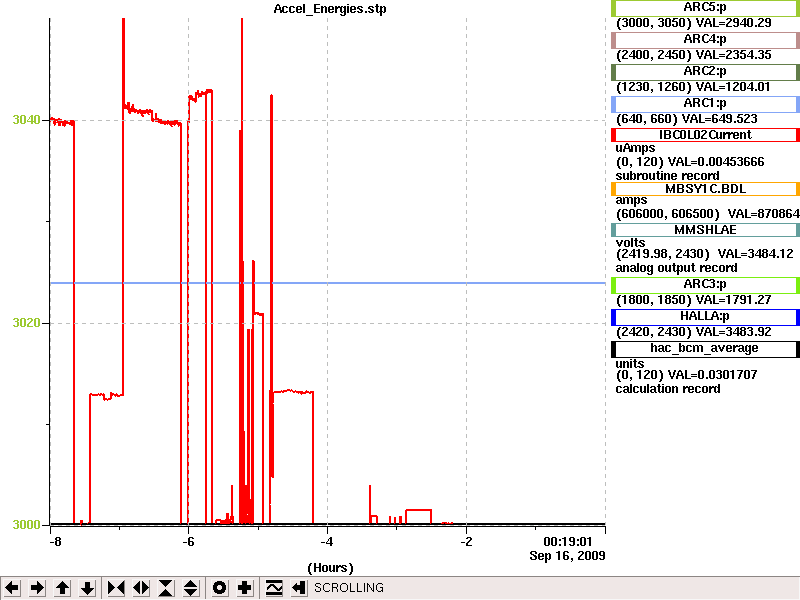Zoom in vertically with the hourglass icon
Screen dimensions: 800x600
point(166,588)
